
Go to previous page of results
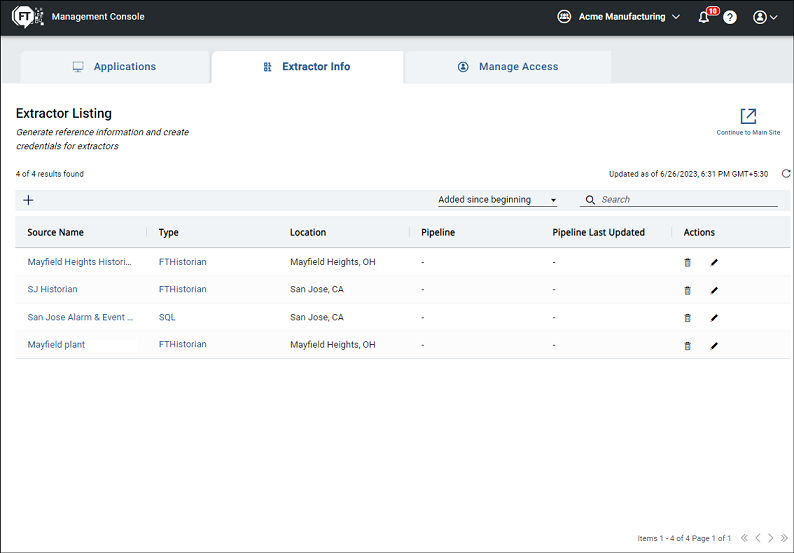pos(758,538)
